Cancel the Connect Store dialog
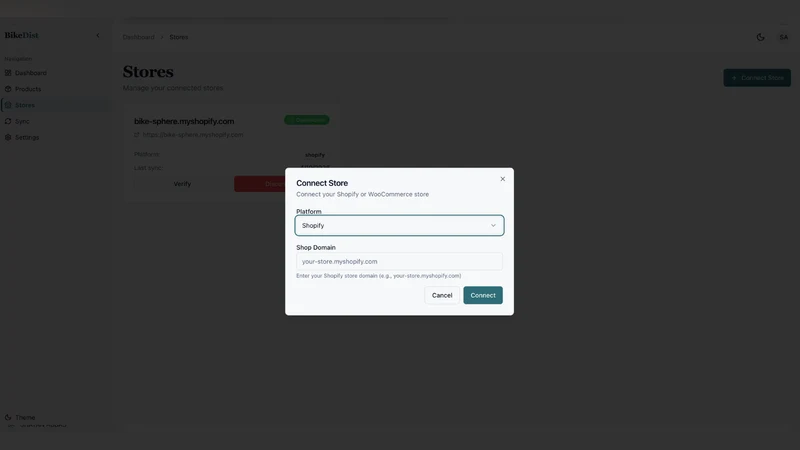Image resolution: width=800 pixels, height=450 pixels. click(442, 295)
